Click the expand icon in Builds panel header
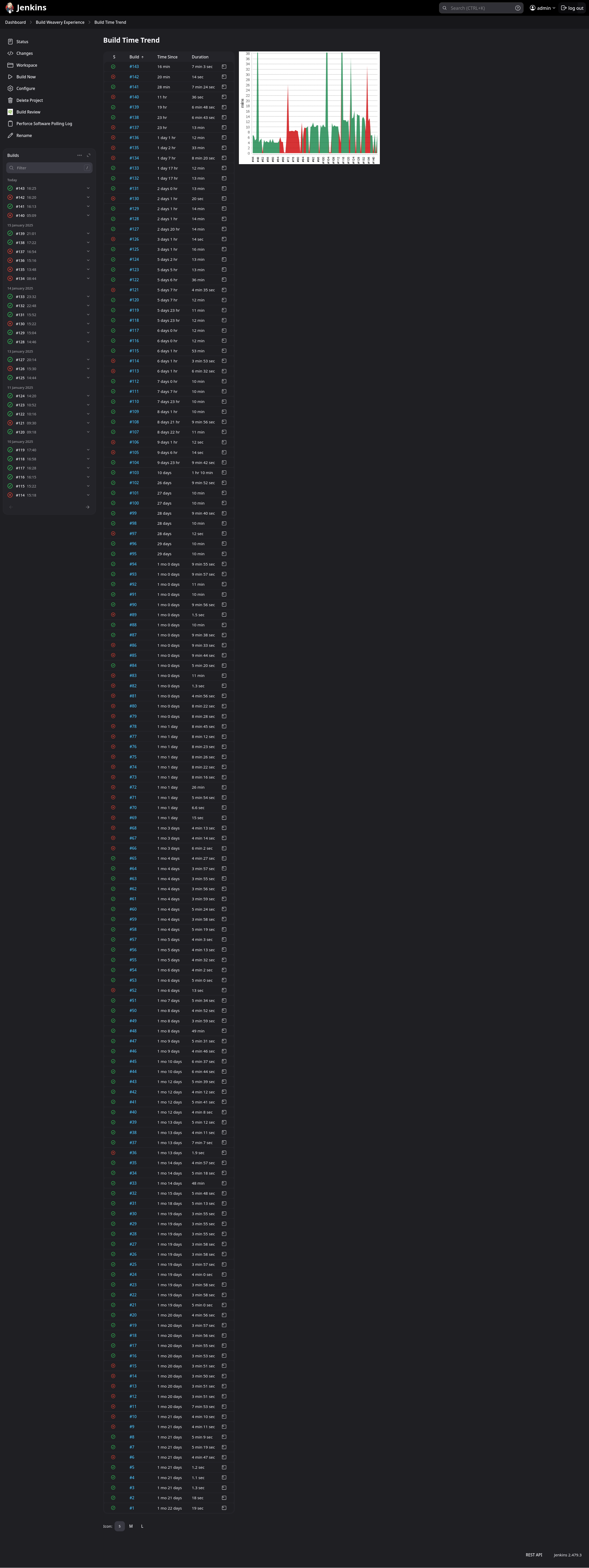Viewport: 589px width, 1568px height. pyautogui.click(x=88, y=155)
